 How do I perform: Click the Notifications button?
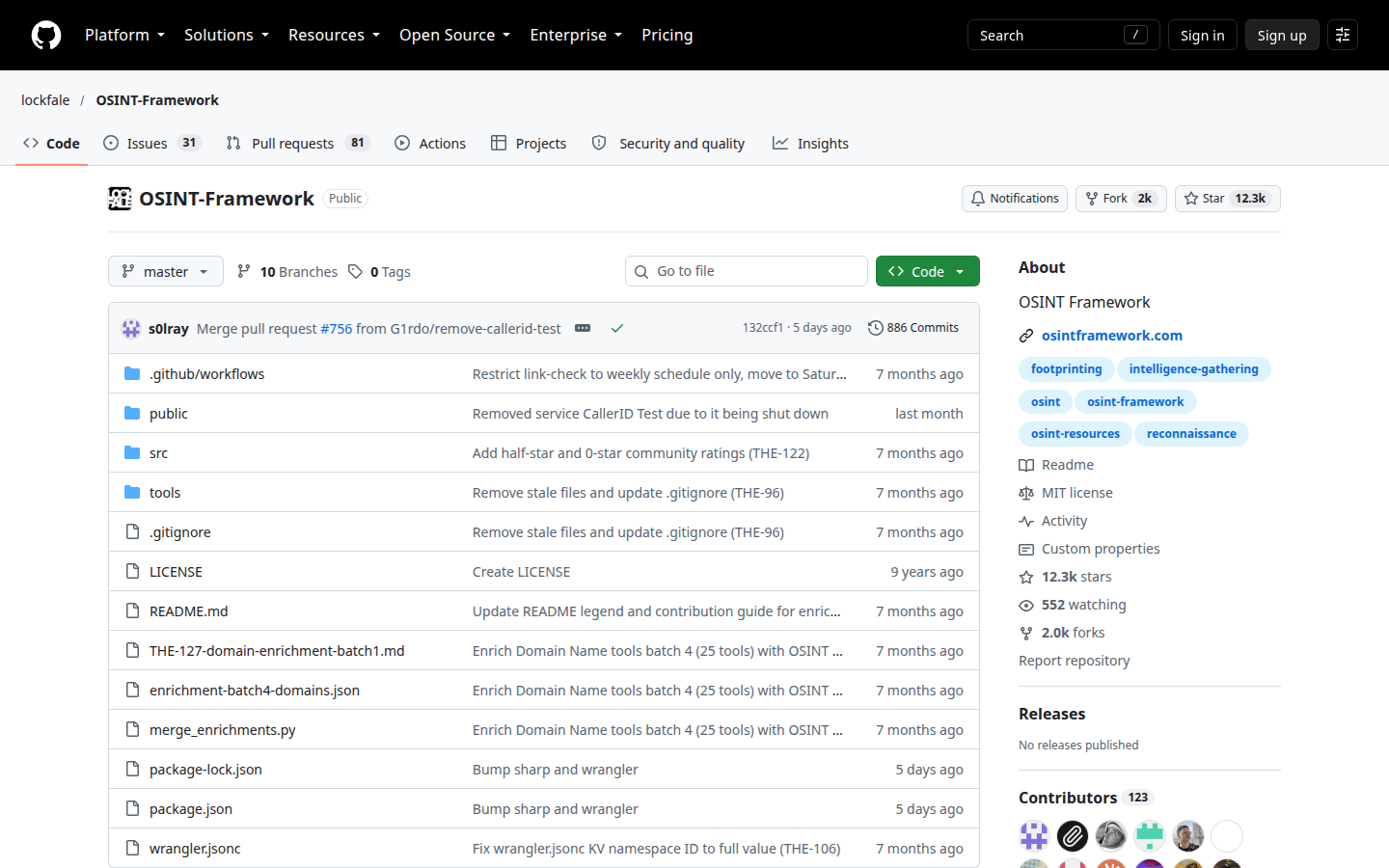pyautogui.click(x=1015, y=199)
